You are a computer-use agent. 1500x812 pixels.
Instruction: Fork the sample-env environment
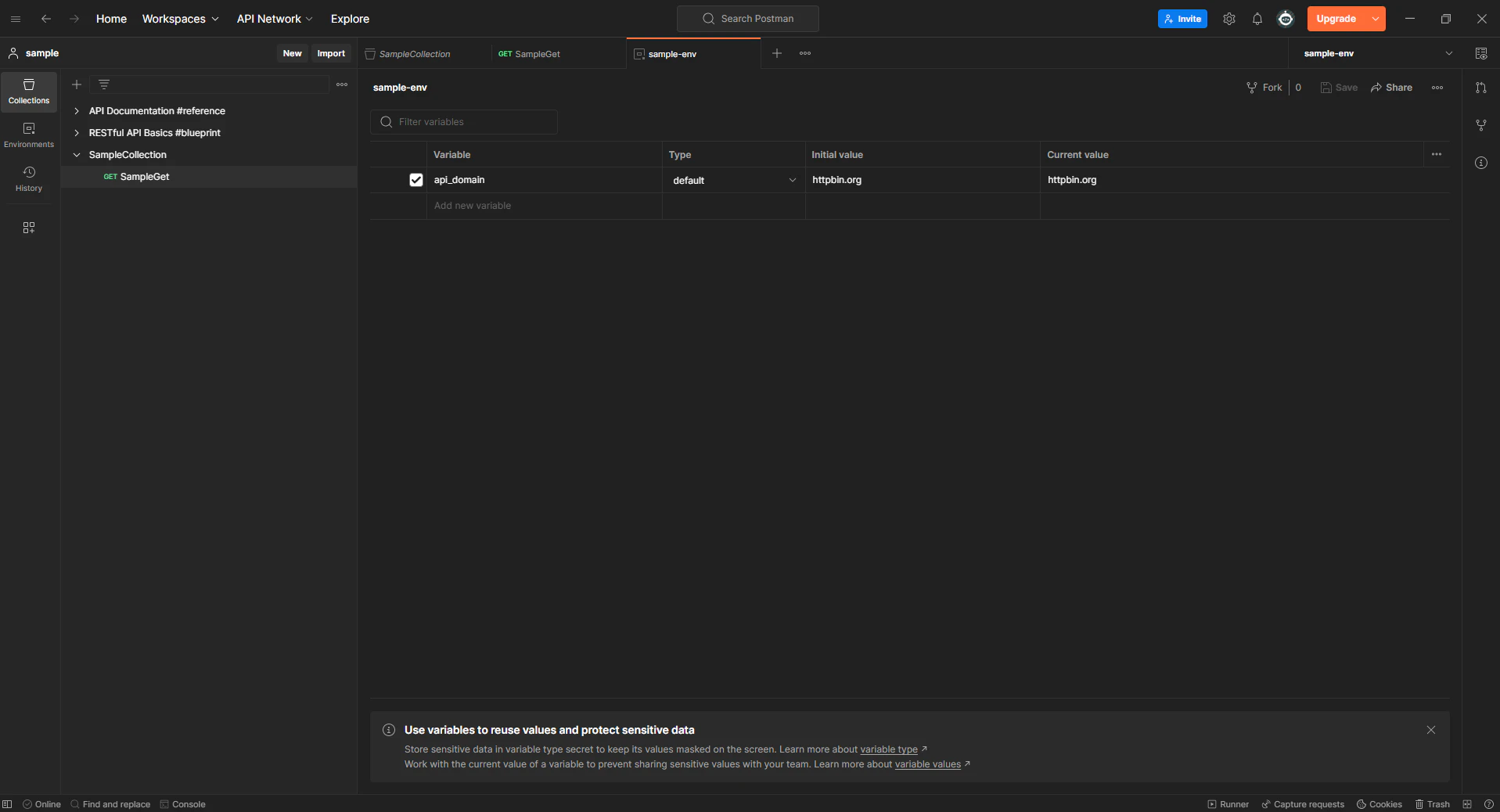click(x=1264, y=88)
